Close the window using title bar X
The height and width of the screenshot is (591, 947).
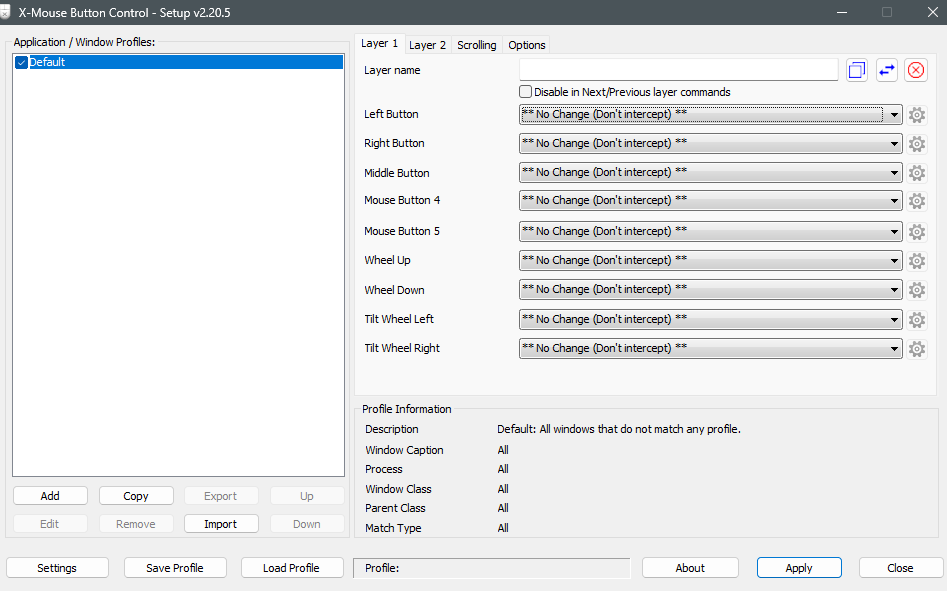click(x=933, y=12)
